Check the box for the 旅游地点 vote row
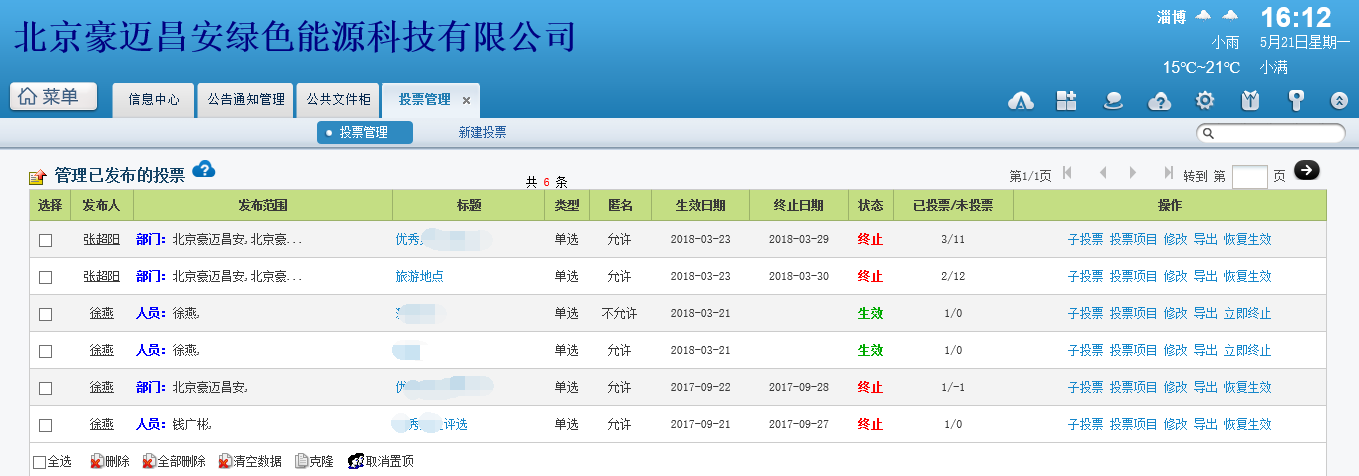The height and width of the screenshot is (476, 1359). [45, 277]
